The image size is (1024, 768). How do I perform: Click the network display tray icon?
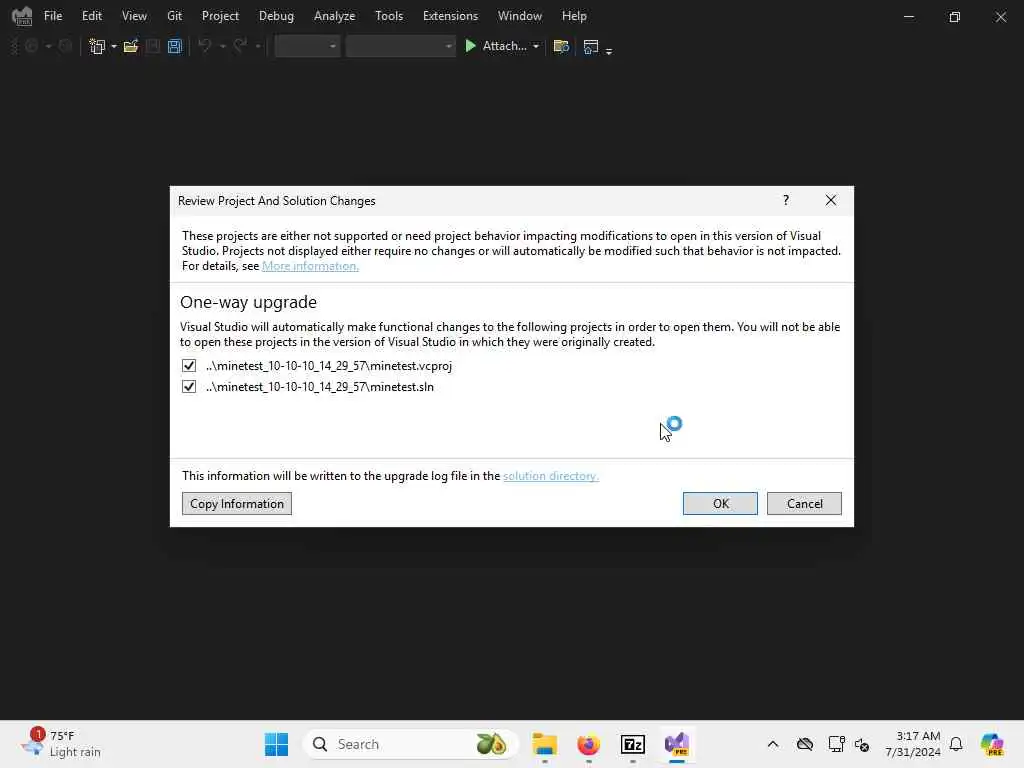tap(836, 744)
